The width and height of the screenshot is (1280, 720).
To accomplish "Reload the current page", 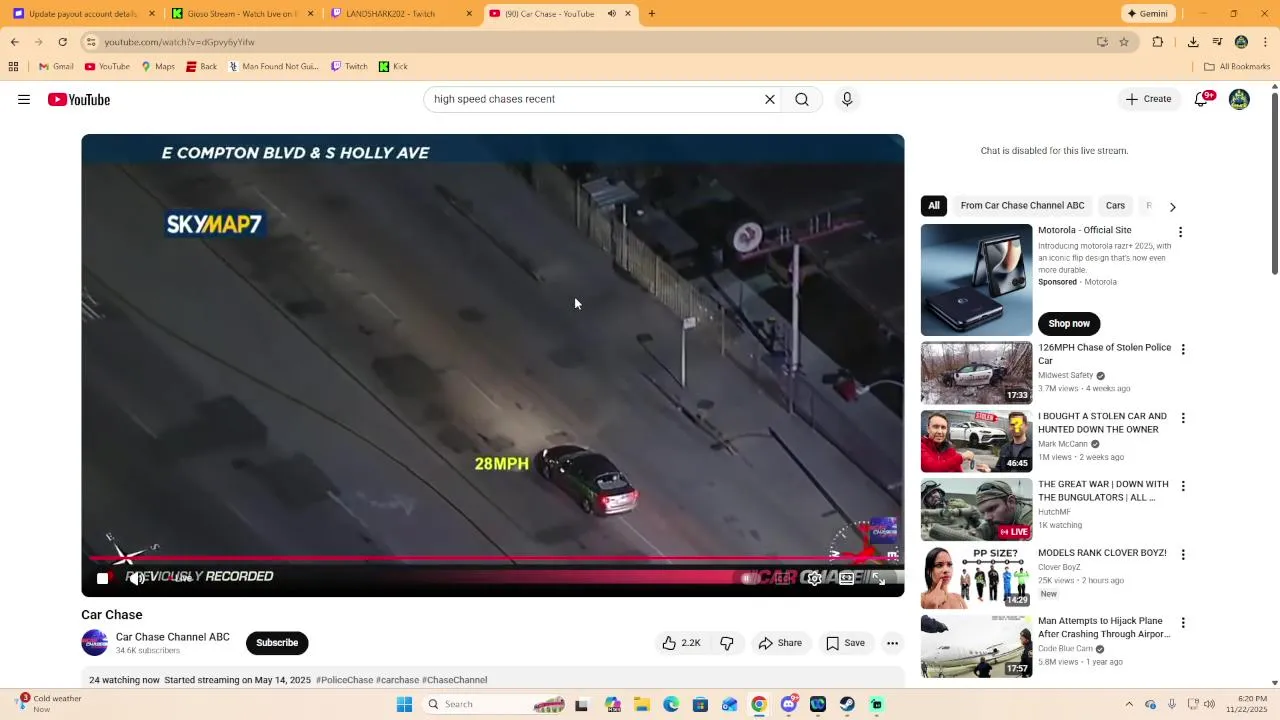I will point(62,42).
